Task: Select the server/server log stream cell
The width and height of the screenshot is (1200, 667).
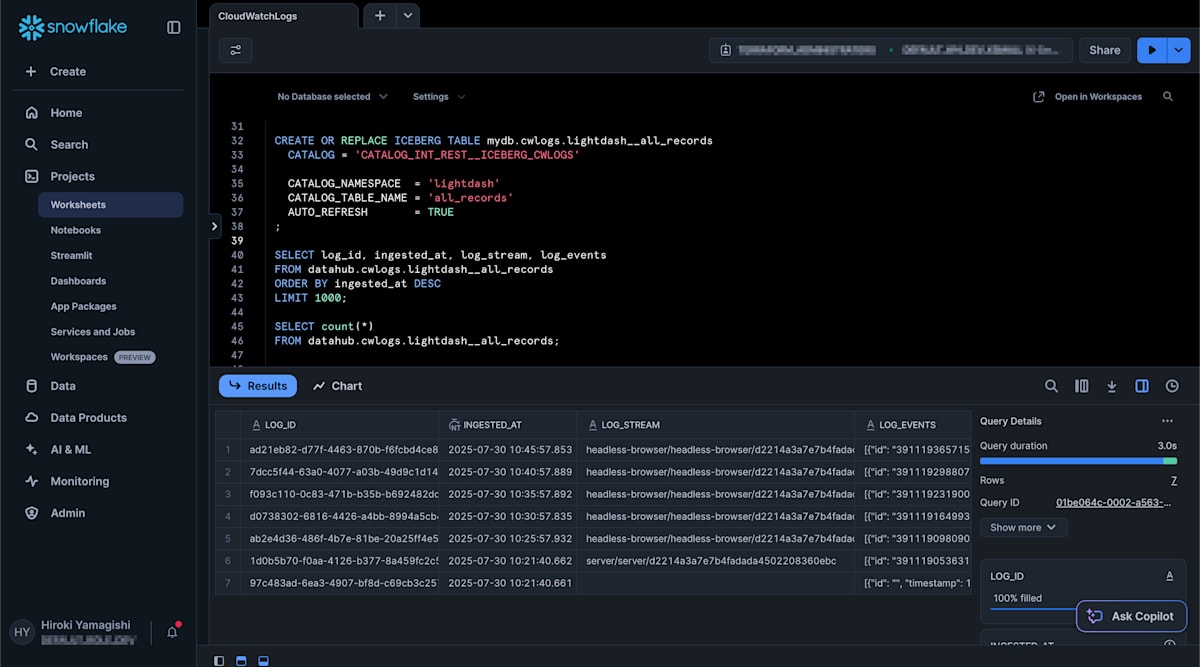Action: coord(716,560)
